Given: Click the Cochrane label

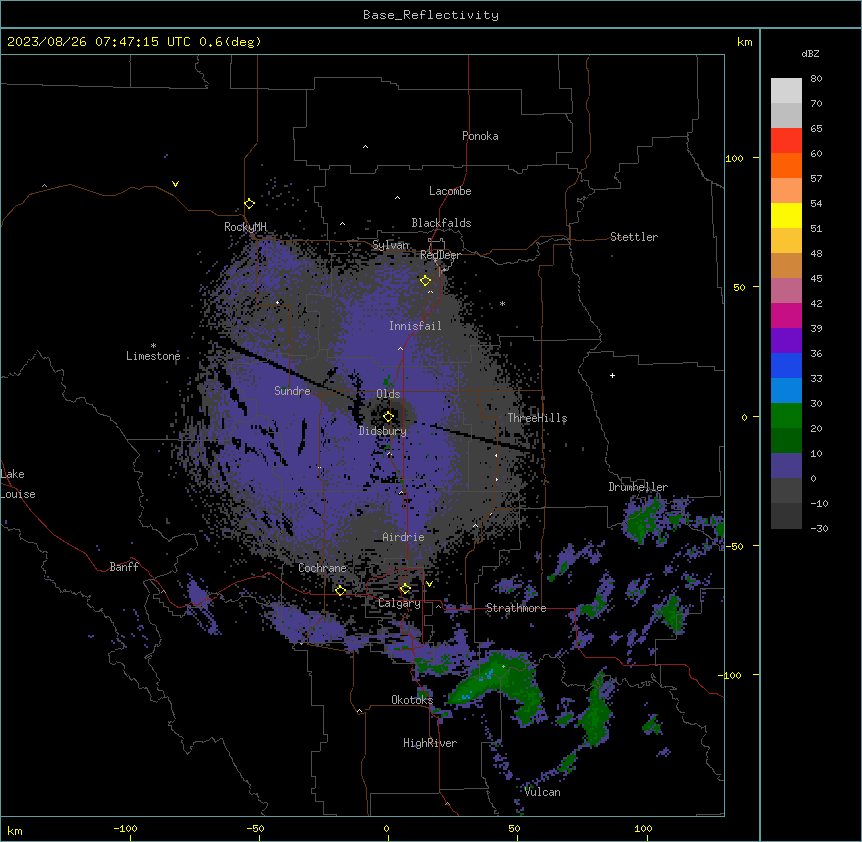Looking at the screenshot, I should tap(322, 568).
